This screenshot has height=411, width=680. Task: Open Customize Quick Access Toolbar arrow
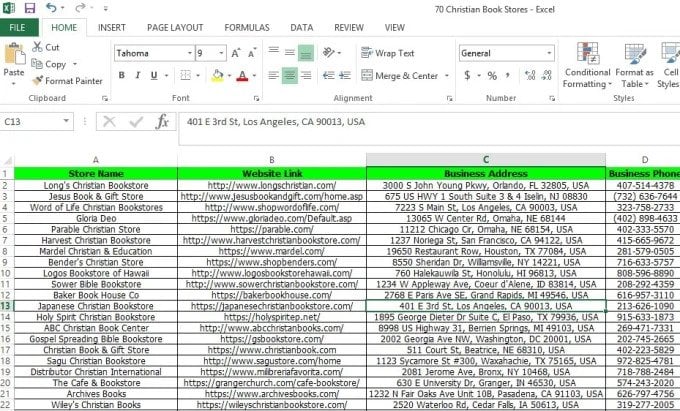coord(106,8)
